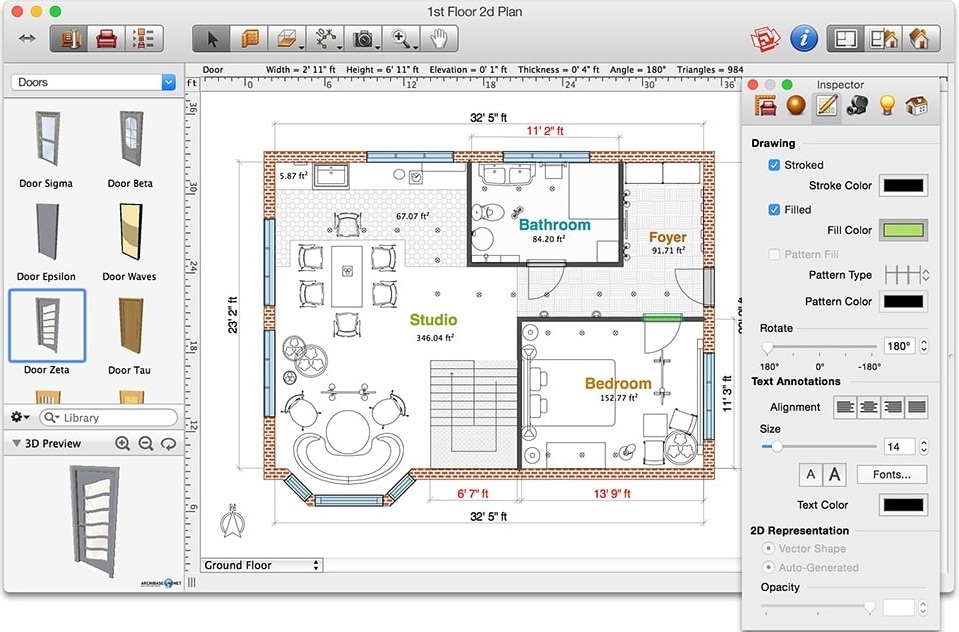
Task: Open the Ground Floor level selector
Action: click(262, 565)
